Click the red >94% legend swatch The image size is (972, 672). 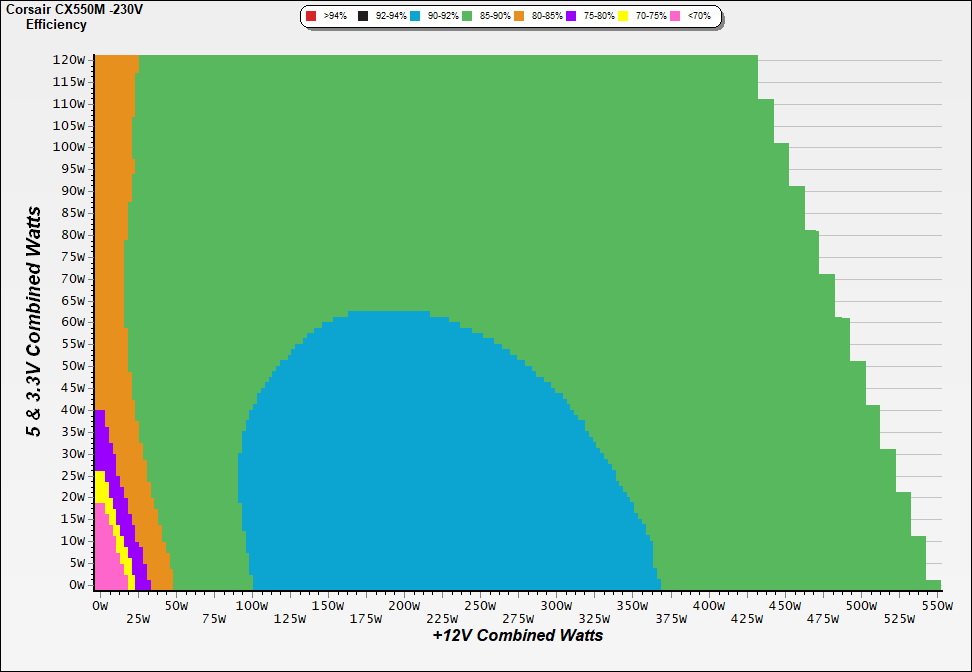311,17
